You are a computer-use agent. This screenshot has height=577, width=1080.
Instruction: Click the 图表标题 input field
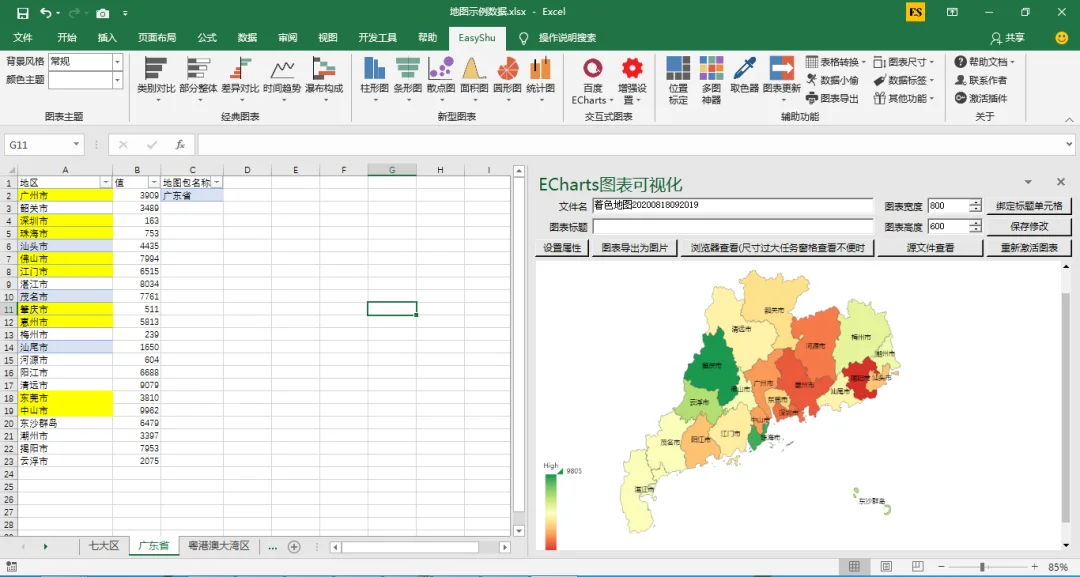click(733, 227)
